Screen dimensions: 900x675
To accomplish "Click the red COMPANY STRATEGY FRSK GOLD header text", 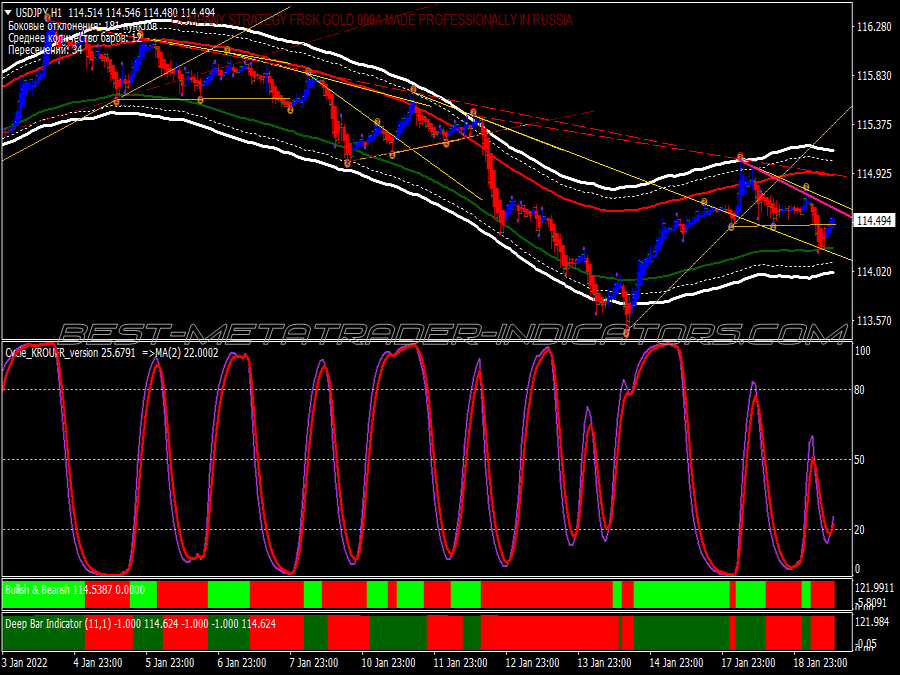I will 372,20.
